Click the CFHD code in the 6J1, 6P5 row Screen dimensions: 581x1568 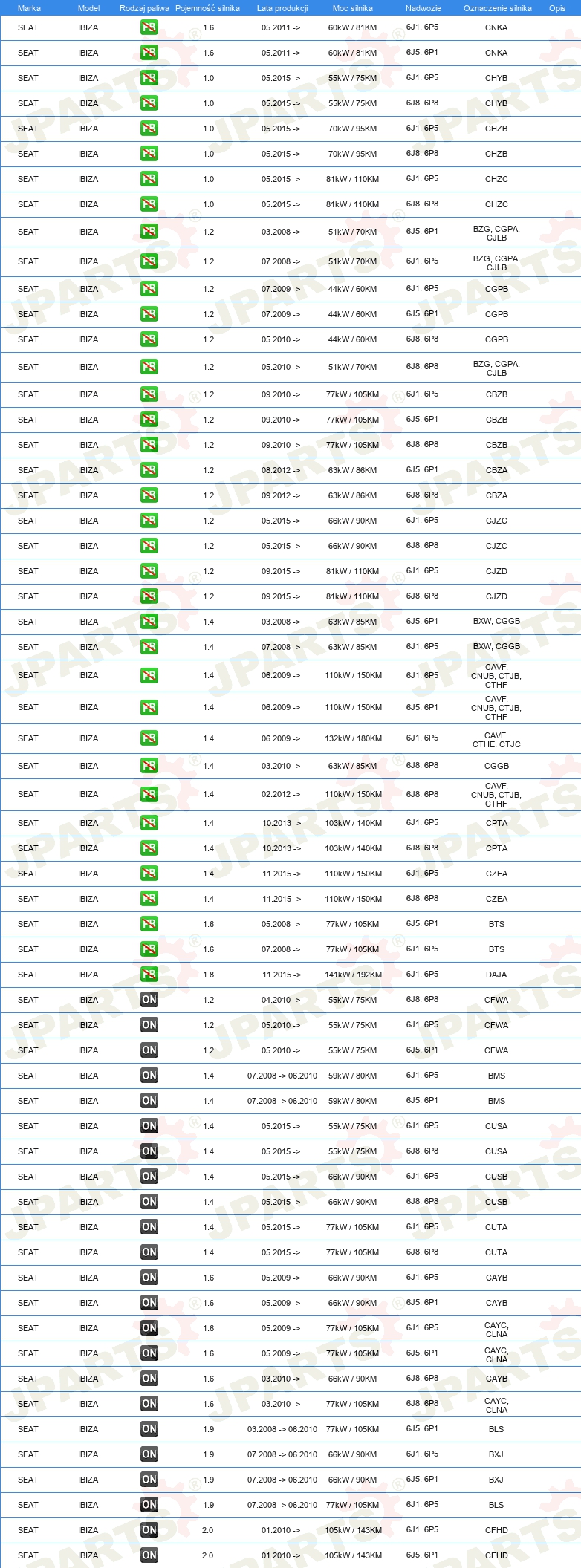tap(496, 1530)
